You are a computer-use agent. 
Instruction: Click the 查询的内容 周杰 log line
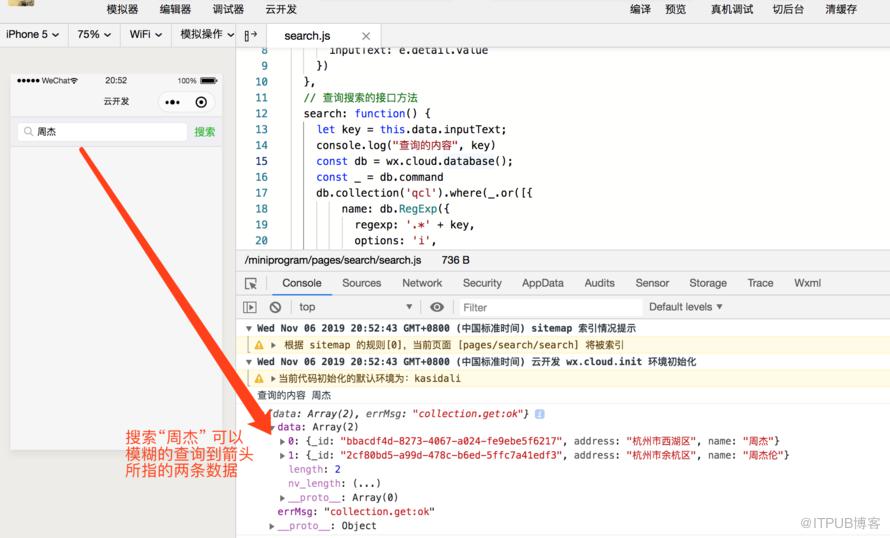pyautogui.click(x=294, y=395)
